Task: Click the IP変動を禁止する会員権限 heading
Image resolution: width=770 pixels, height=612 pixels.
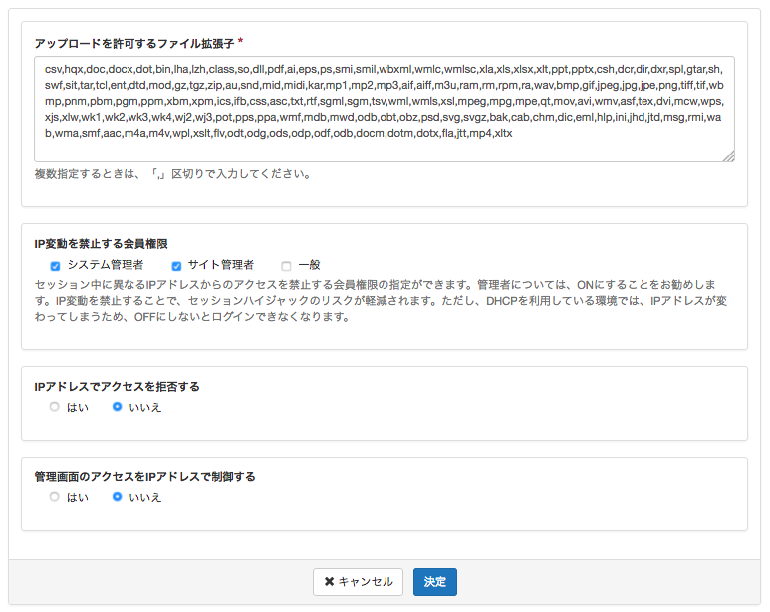Action: pos(101,244)
